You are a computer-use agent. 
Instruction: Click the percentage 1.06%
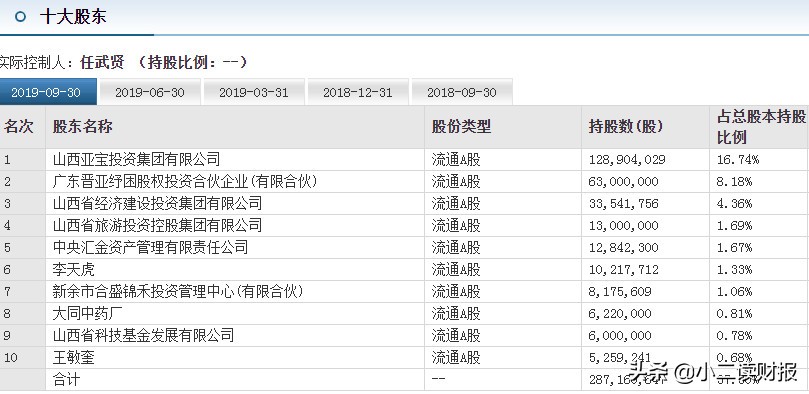pos(734,292)
